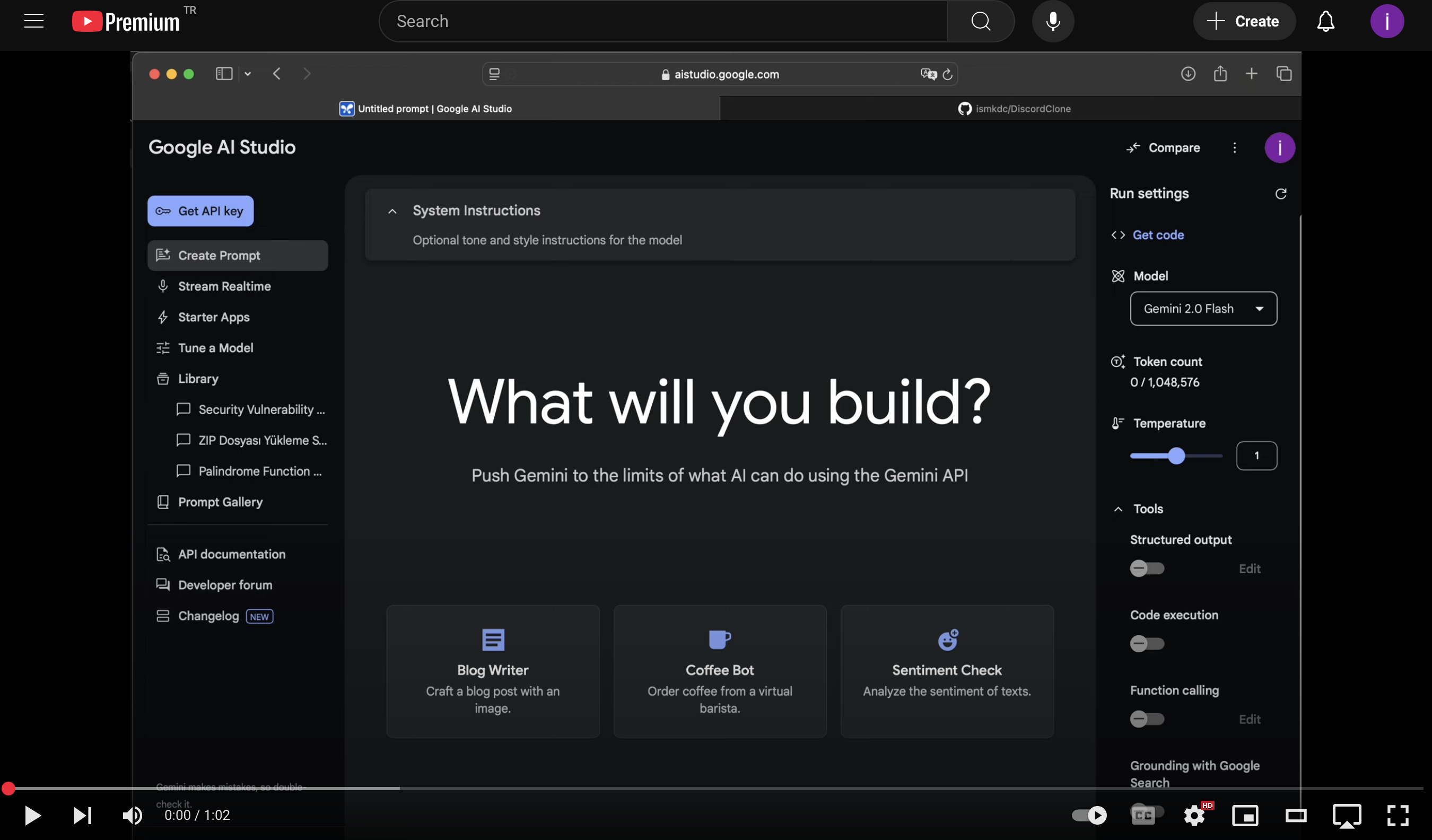
Task: Toggle YouTube autoplay switch
Action: point(1089,816)
